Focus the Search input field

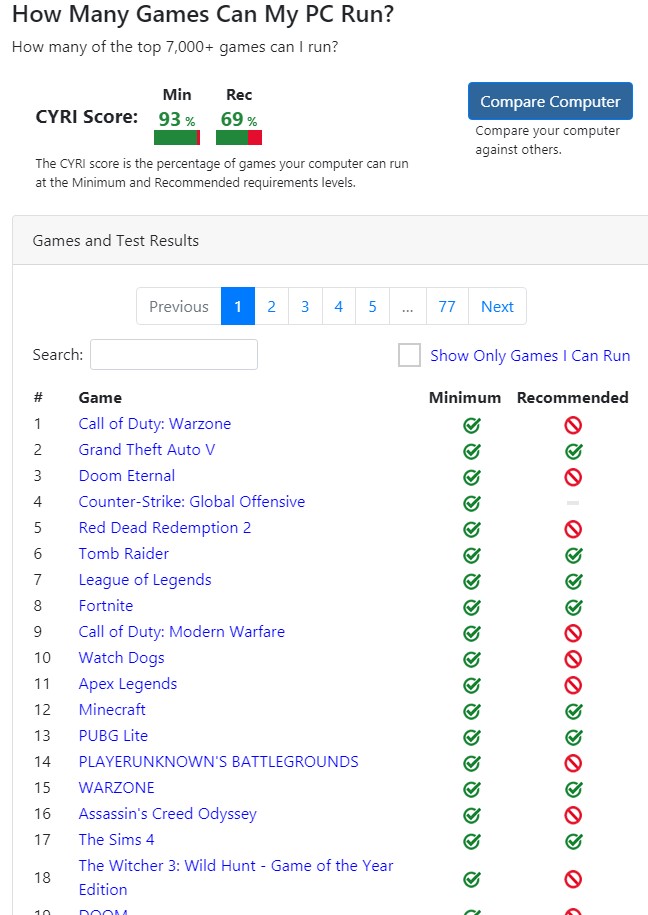(174, 354)
